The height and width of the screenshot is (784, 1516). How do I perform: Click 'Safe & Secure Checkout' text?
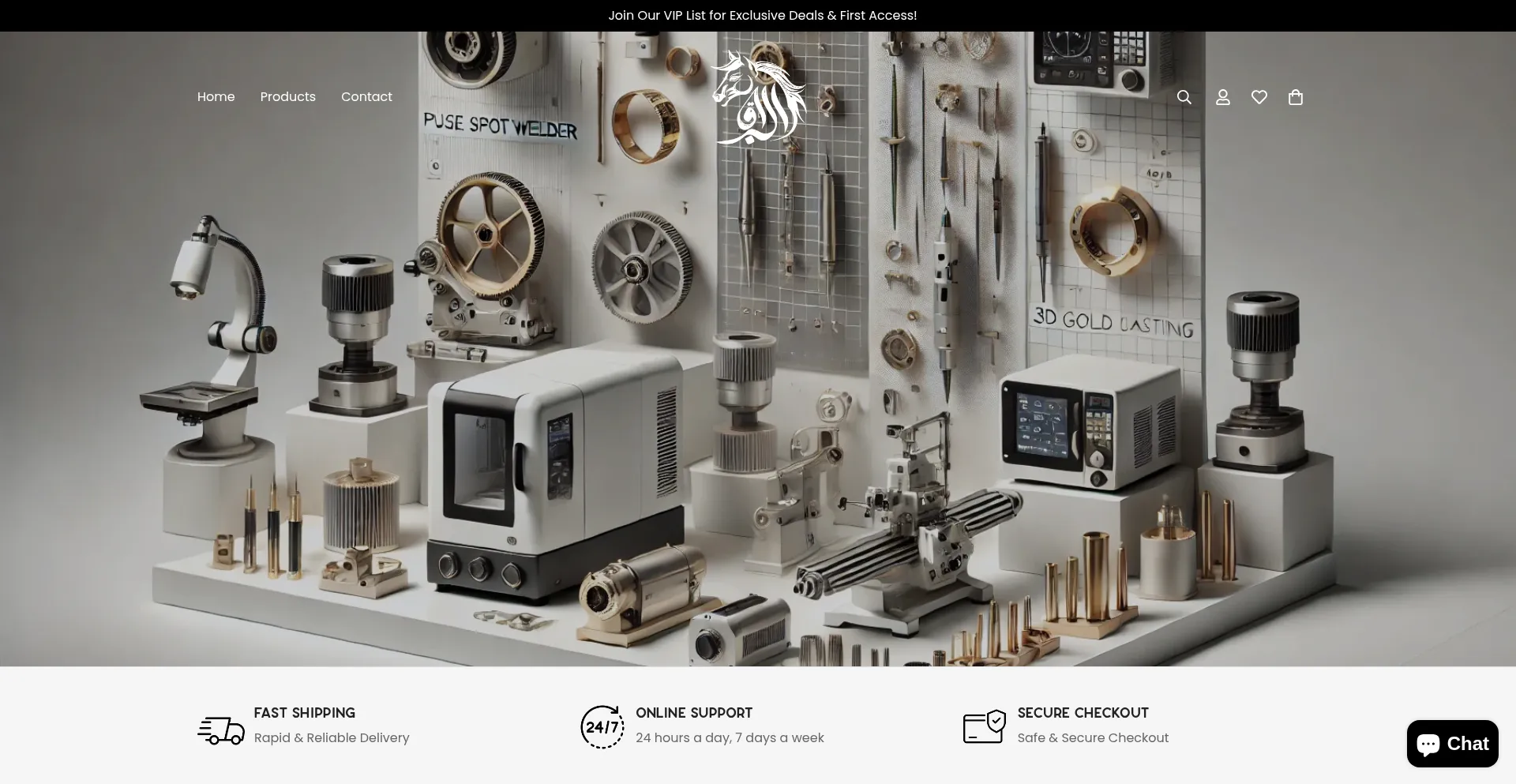click(x=1093, y=738)
